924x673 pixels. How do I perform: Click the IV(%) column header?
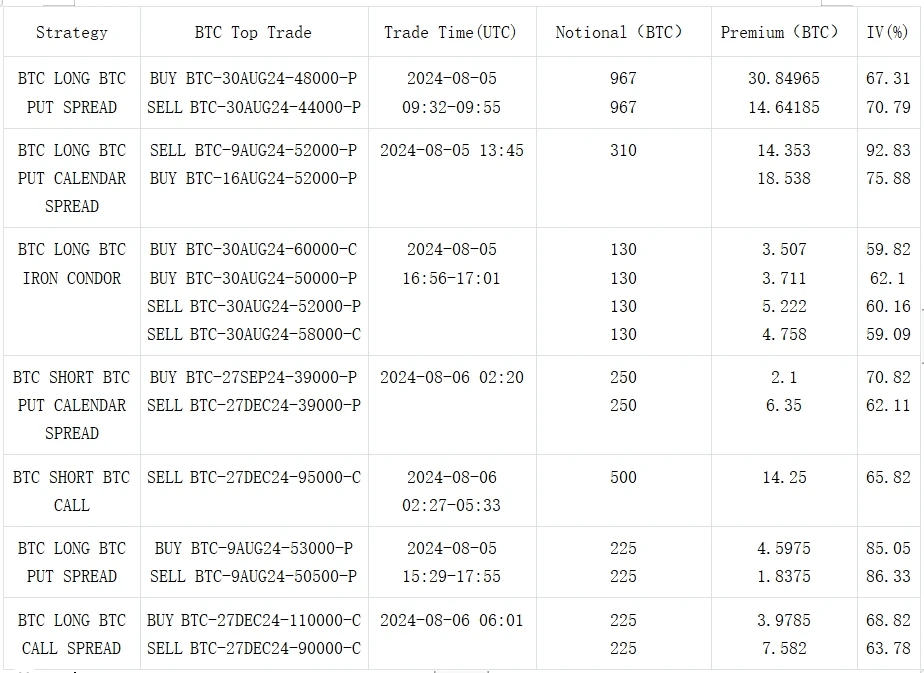point(888,33)
